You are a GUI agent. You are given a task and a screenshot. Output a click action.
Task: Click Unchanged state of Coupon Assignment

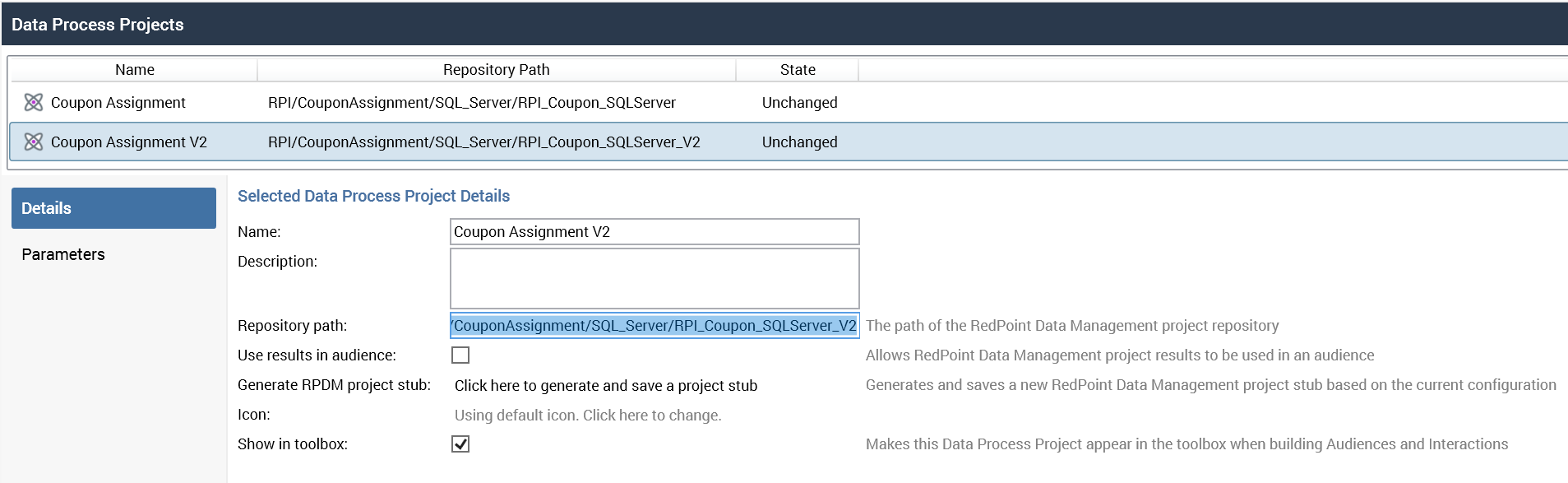(799, 102)
